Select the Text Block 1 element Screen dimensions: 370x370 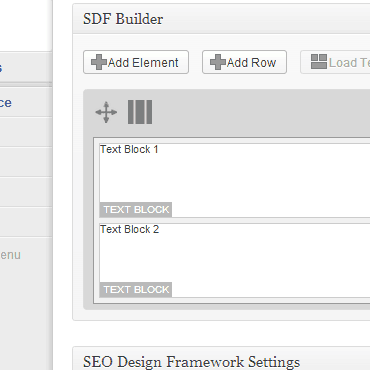[x=235, y=180]
